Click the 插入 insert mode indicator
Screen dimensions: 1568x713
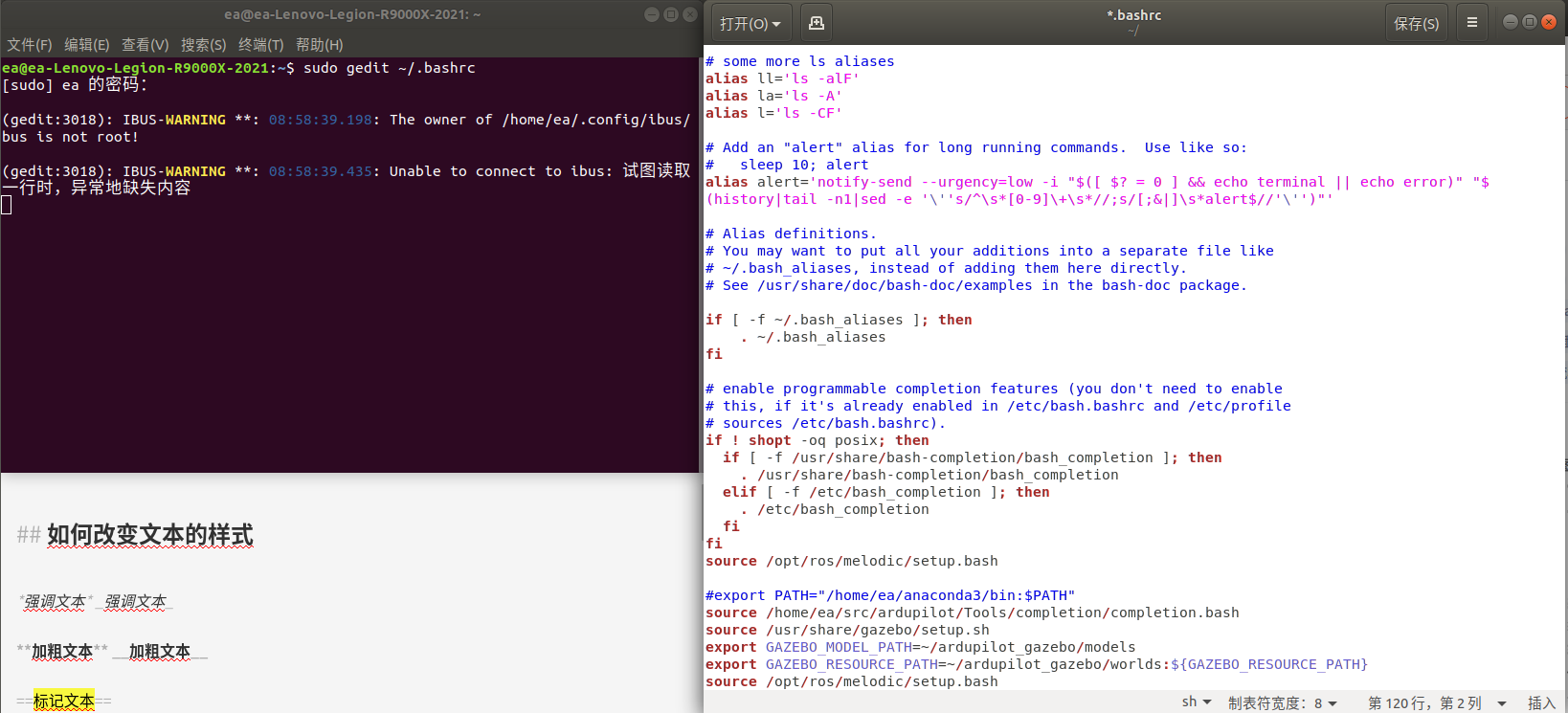tap(1541, 702)
